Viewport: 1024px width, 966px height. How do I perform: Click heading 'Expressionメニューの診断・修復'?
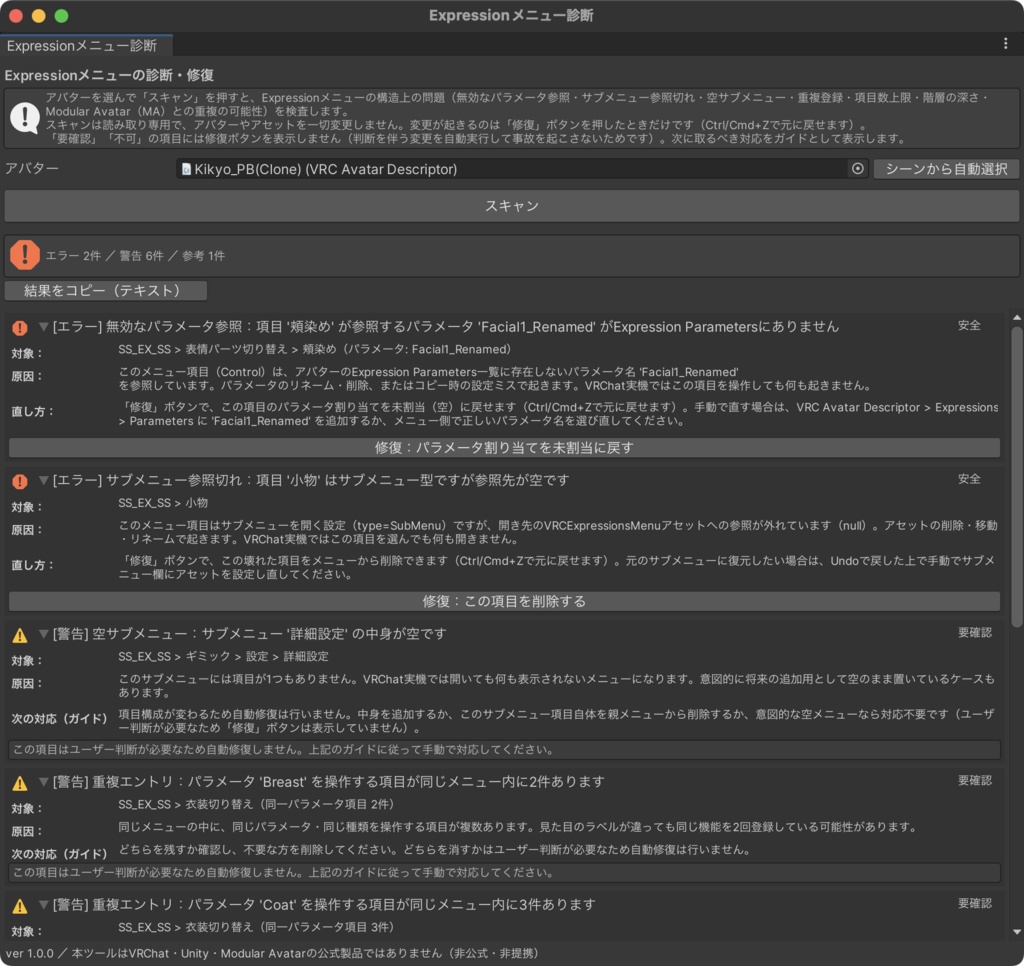109,75
